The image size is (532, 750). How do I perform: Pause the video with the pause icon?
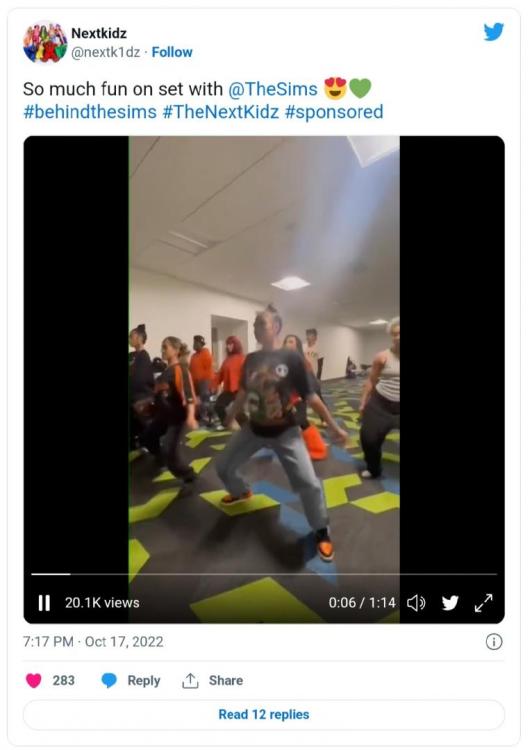(x=44, y=603)
